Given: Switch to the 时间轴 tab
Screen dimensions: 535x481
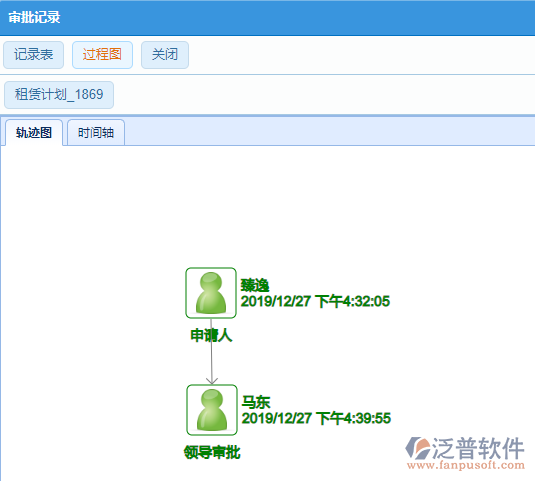Looking at the screenshot, I should point(96,133).
